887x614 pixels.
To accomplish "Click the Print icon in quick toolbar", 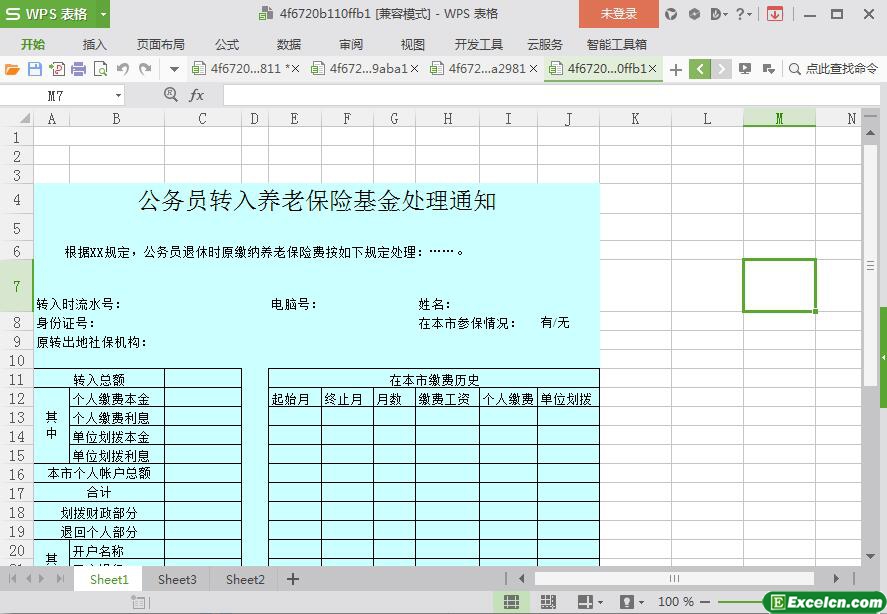I will 78,69.
